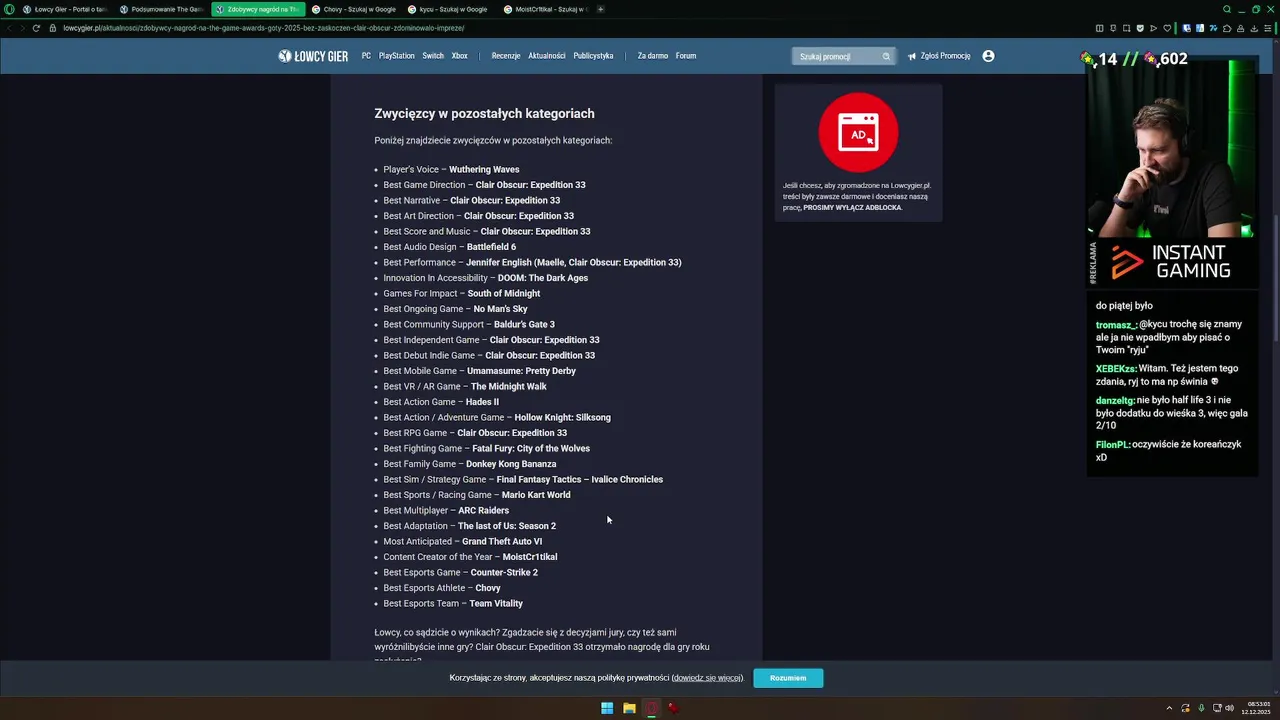Open the Windows Start button
1280x720 pixels.
coord(607,708)
